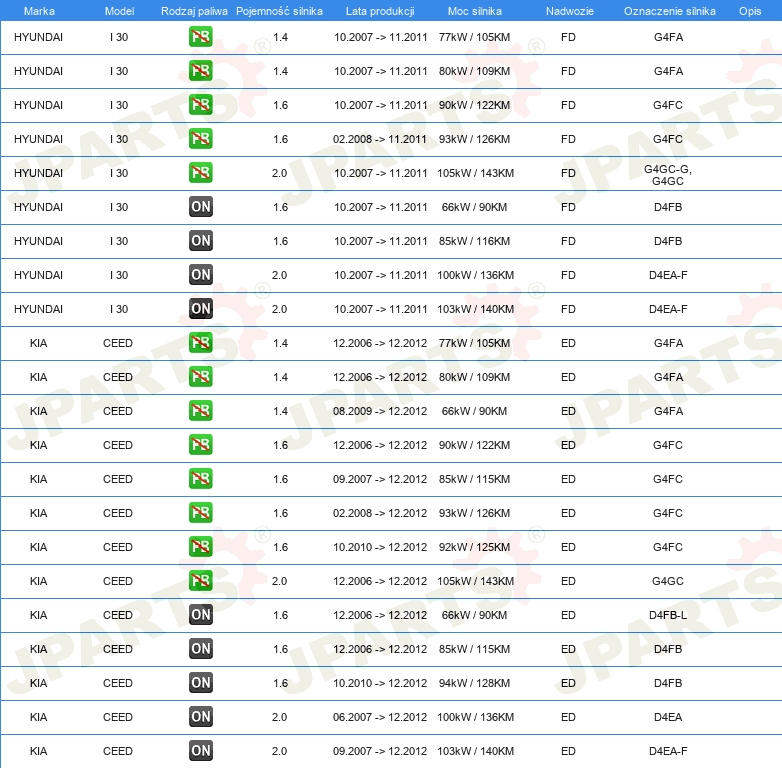Select the 94kW / 128KM power cell
This screenshot has width=782, height=768.
click(474, 683)
